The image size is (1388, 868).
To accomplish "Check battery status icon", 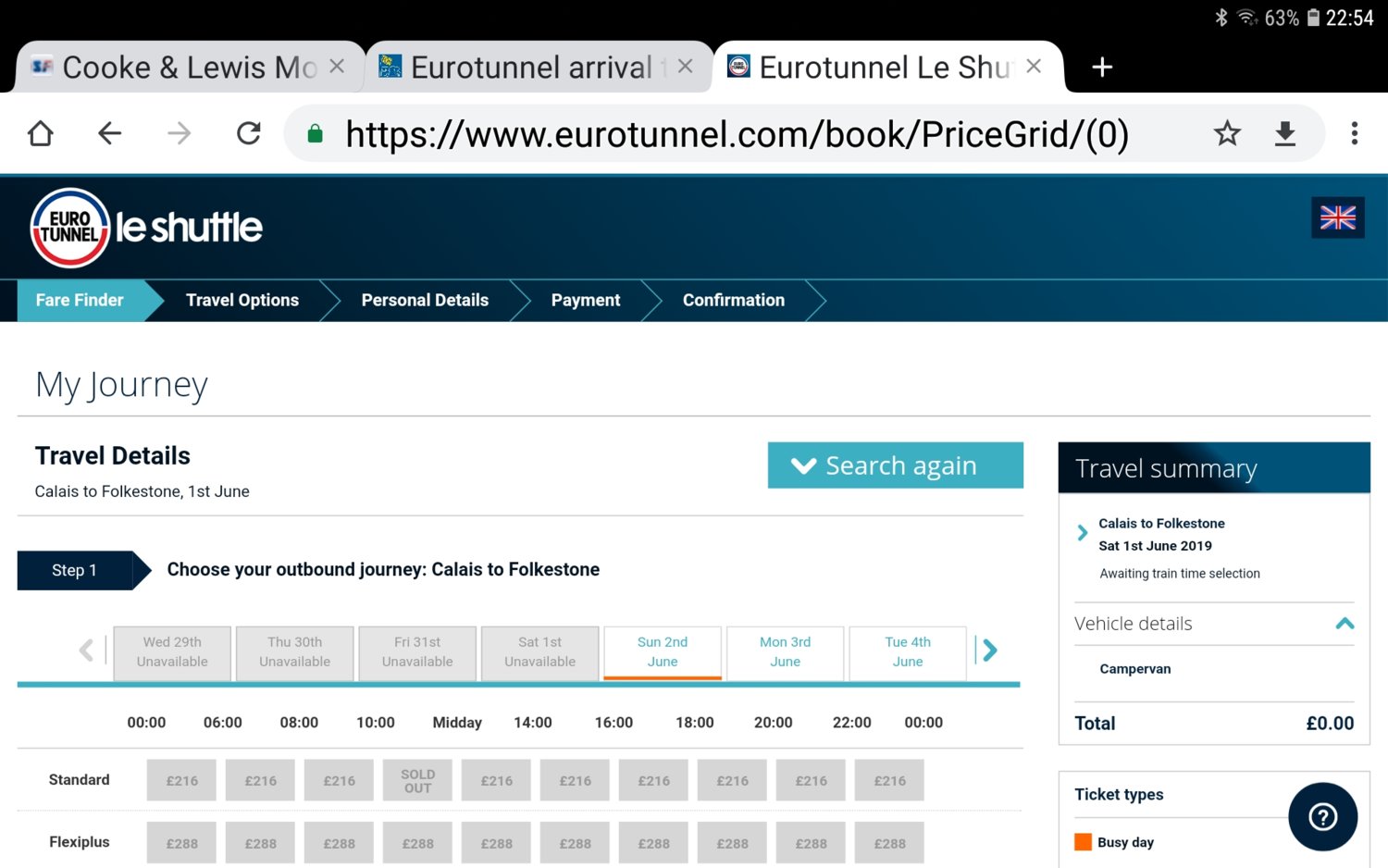I will point(1313,18).
